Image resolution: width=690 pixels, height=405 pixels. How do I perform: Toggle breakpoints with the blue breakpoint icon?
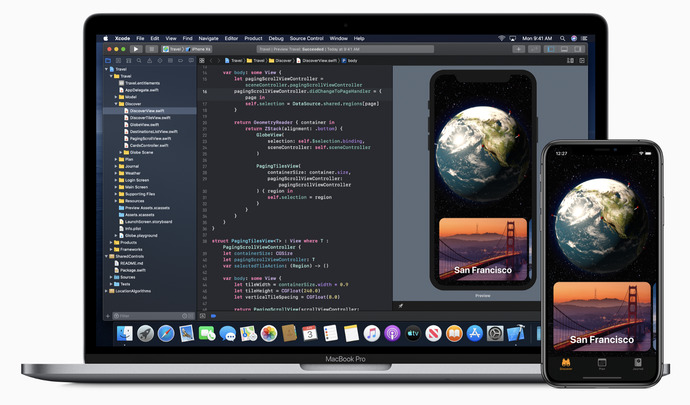coord(213,316)
